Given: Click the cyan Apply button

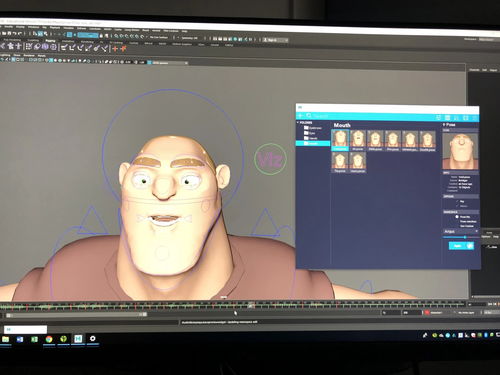Looking at the screenshot, I should [457, 246].
